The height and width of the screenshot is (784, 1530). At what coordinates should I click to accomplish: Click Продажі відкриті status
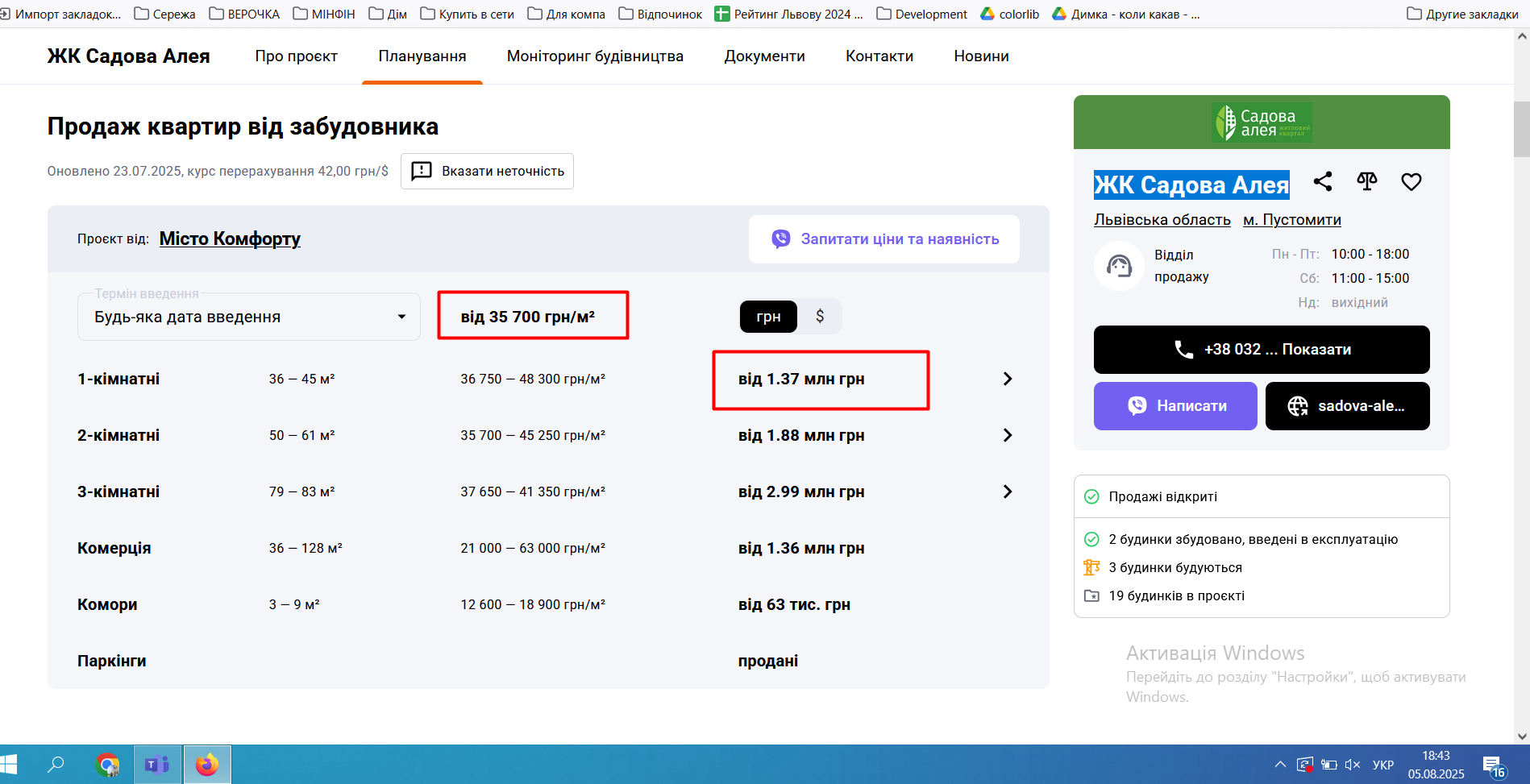coord(1163,496)
